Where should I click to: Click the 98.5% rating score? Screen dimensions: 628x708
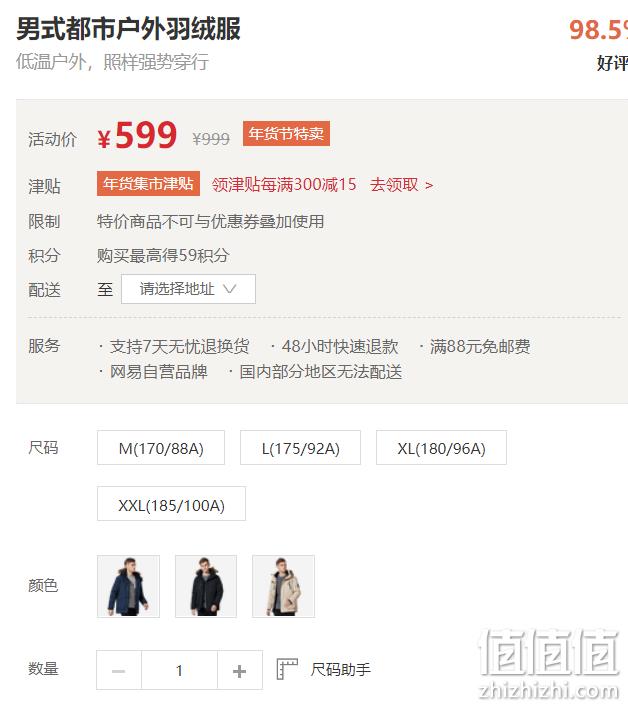tap(598, 30)
